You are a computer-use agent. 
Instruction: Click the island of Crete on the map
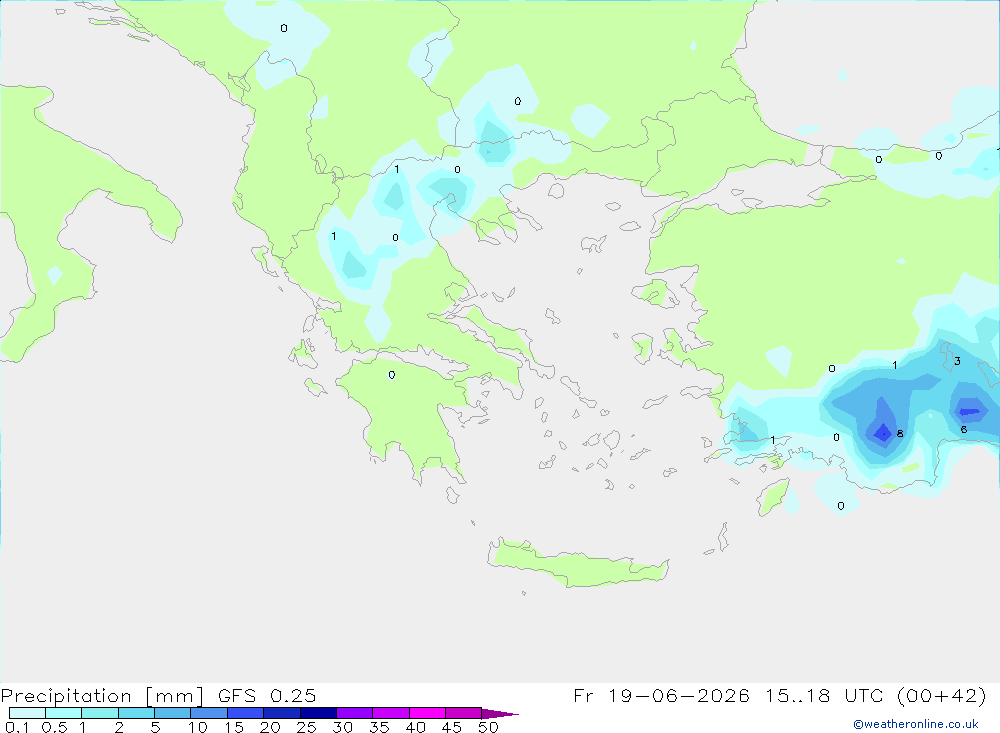577,565
